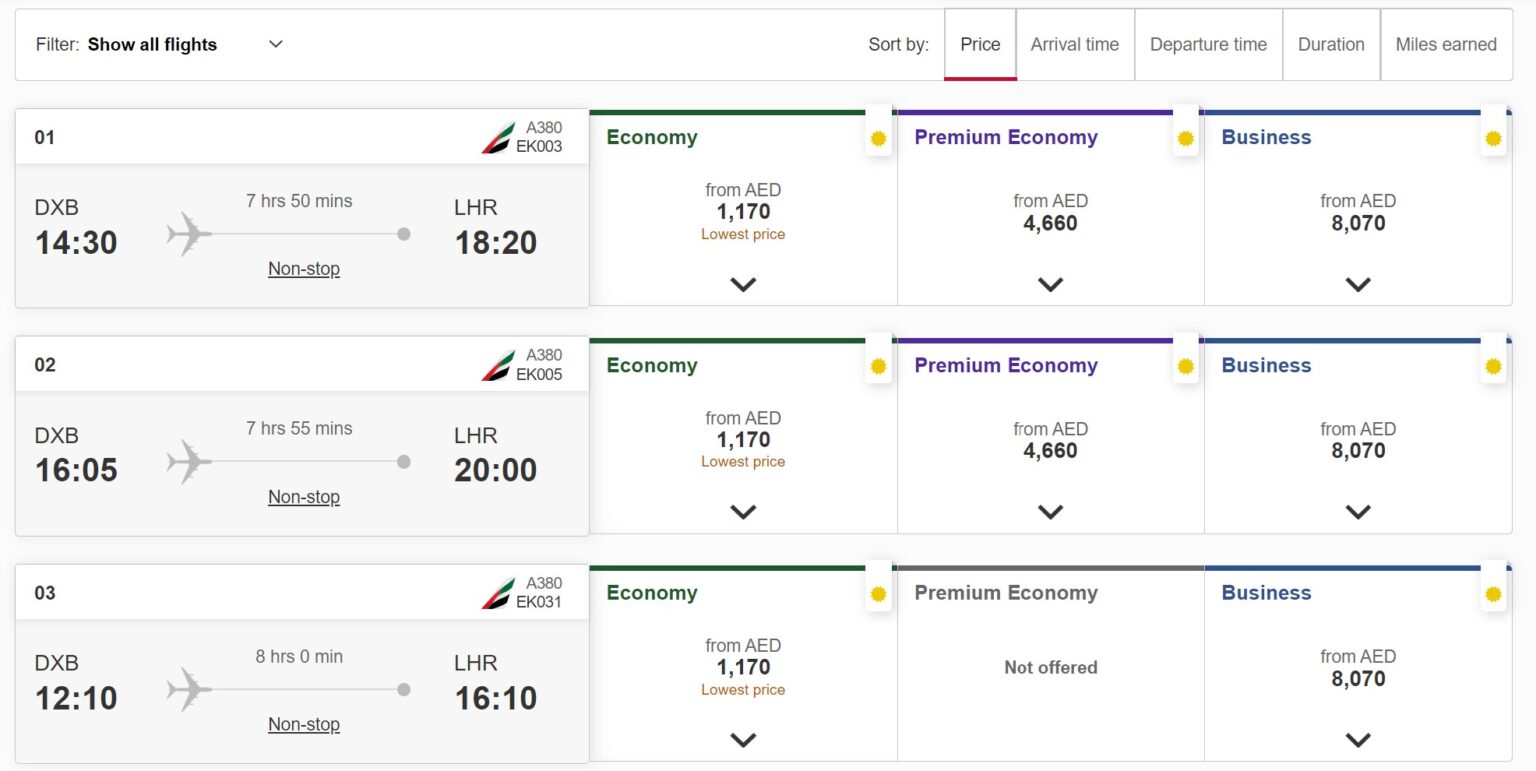
Task: Select the Economy AED 1,170 fare on flight 02
Action: (x=743, y=438)
